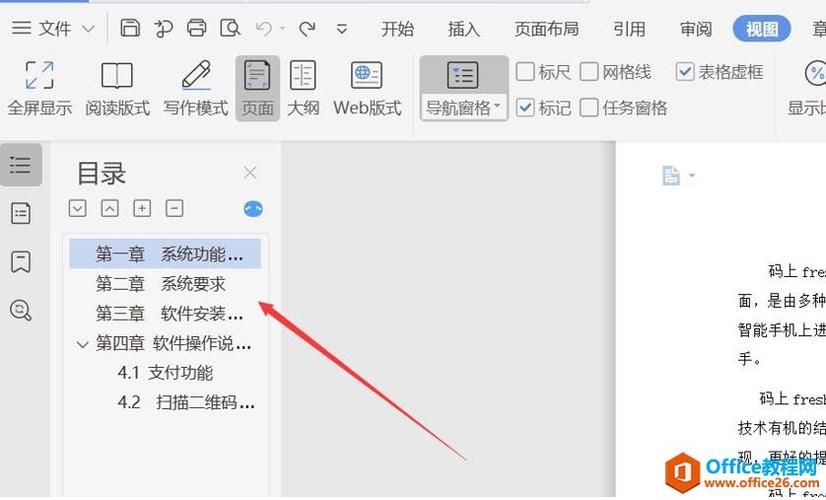The width and height of the screenshot is (826, 500).
Task: Open the dropdown arrow beside the document page icon
Action: tap(692, 175)
